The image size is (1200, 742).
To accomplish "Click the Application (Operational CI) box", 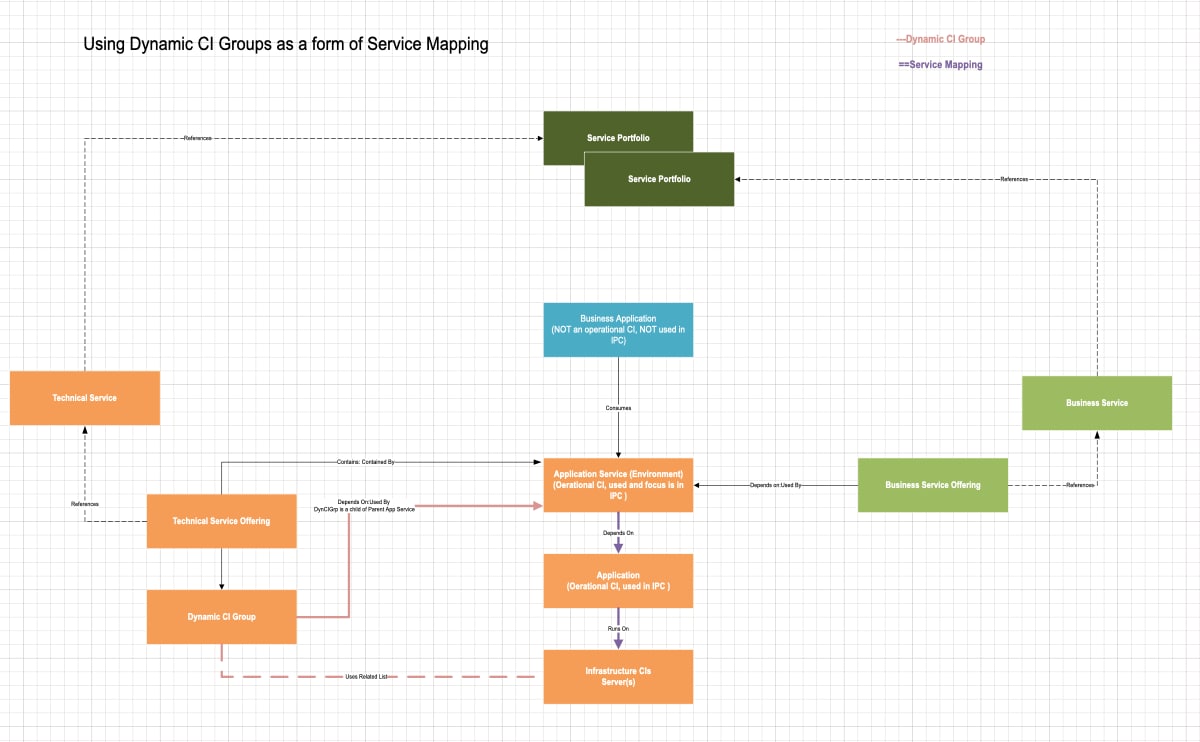I will (x=618, y=580).
